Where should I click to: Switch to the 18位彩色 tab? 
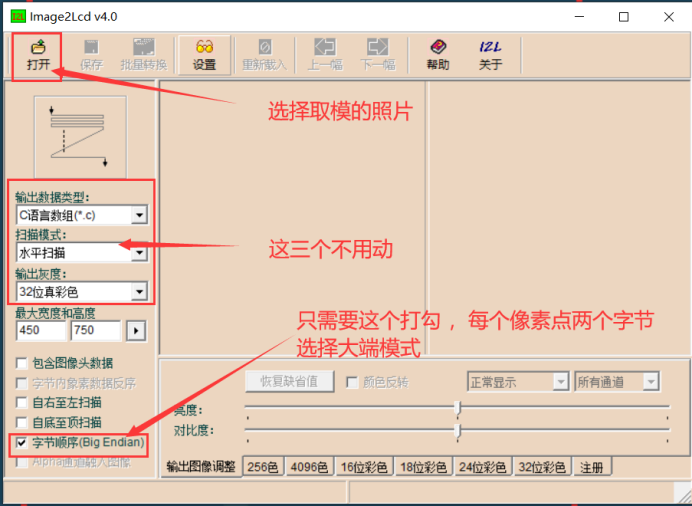point(423,467)
